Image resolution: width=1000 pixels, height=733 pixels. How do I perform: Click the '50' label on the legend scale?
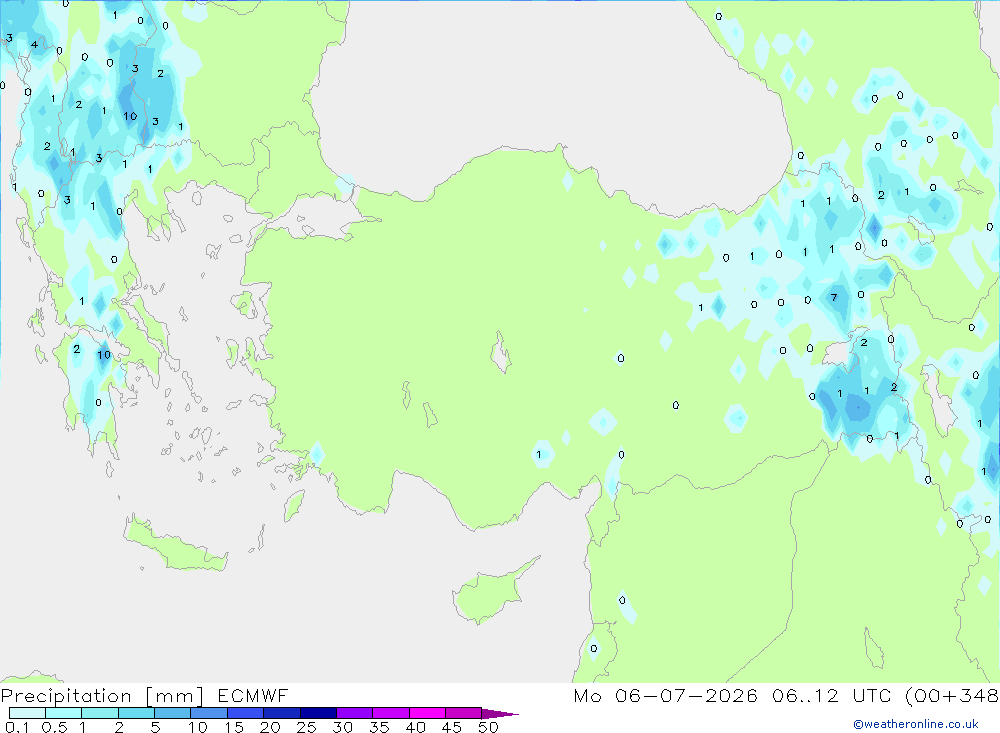coord(488,727)
